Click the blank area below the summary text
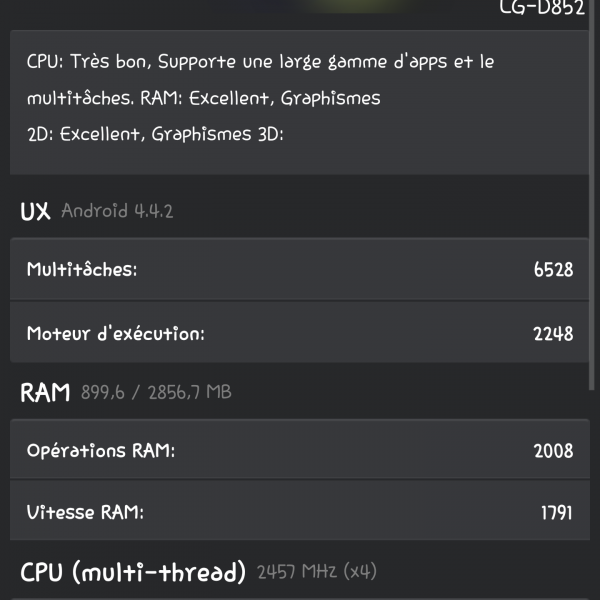Image resolution: width=600 pixels, height=600 pixels. (300, 160)
